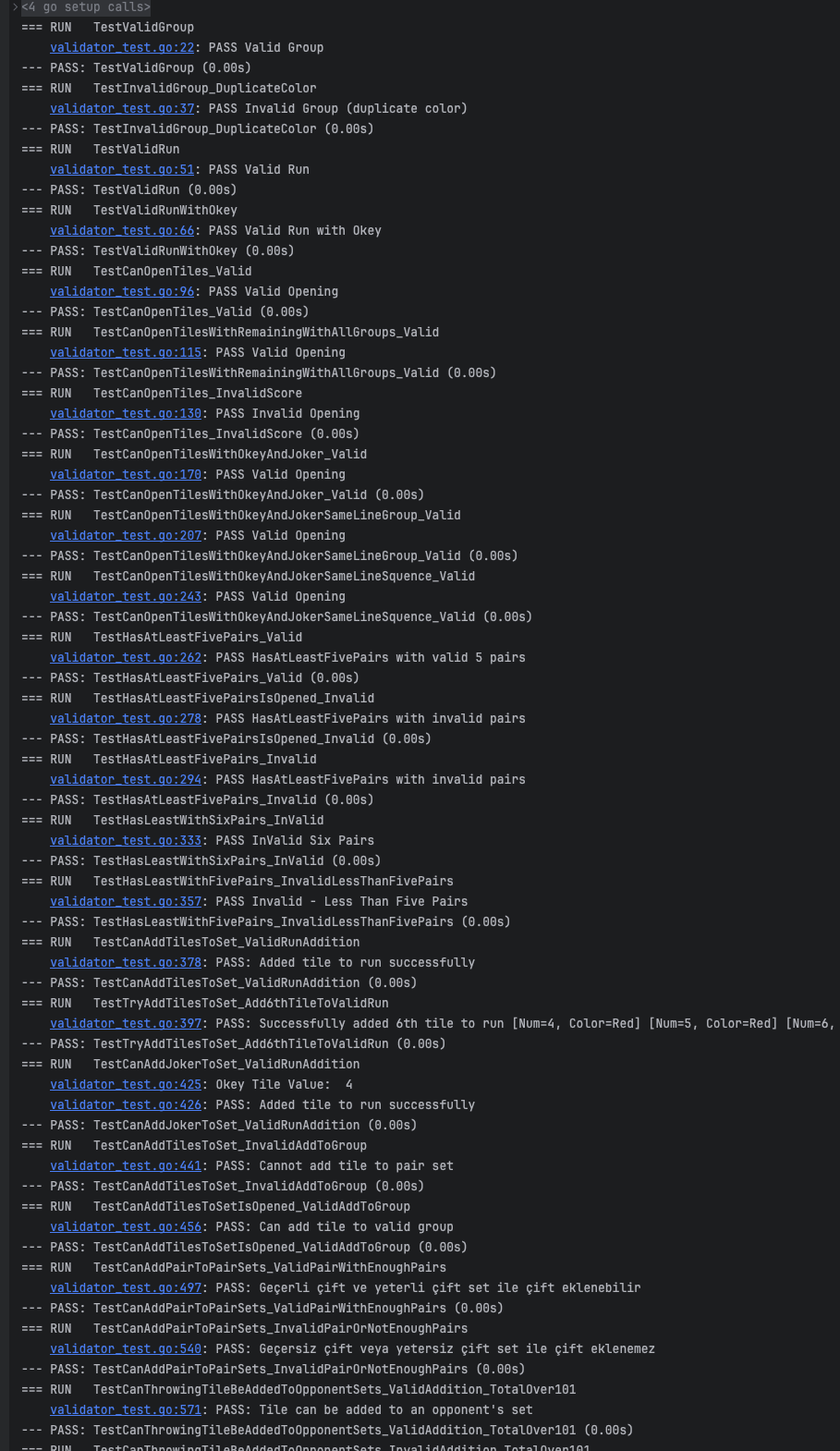Screen dimensions: 840x1451
Task: Open the validator_test.go:243 link
Action: [x=126, y=596]
